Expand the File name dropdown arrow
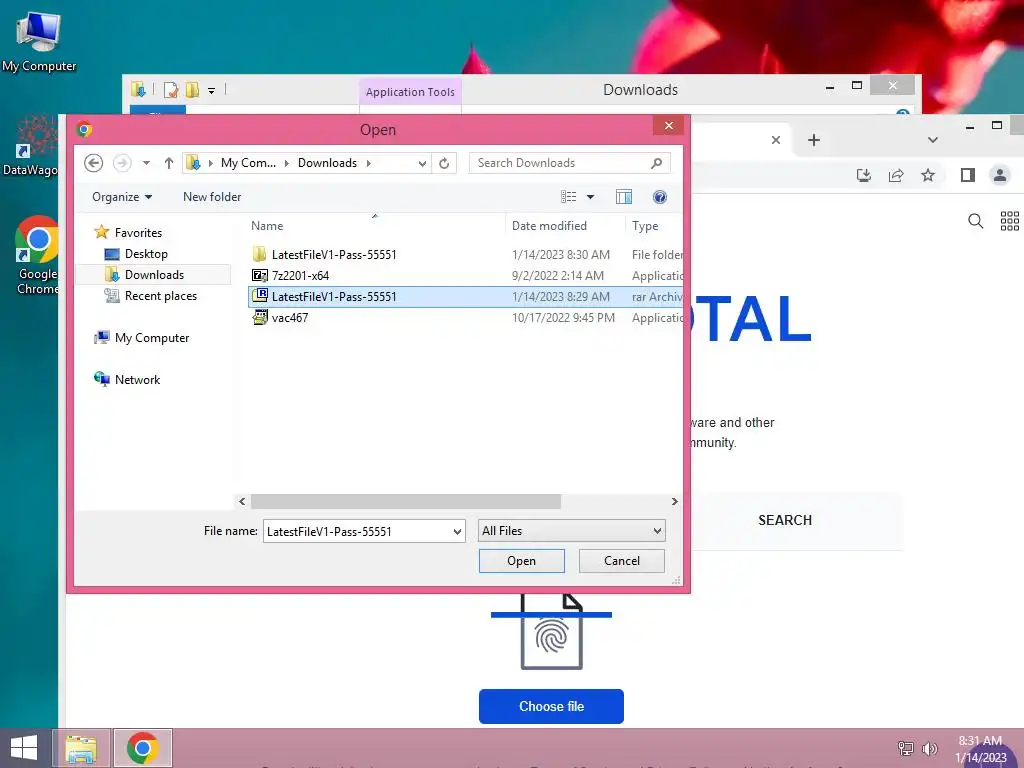The image size is (1024, 768). click(457, 532)
